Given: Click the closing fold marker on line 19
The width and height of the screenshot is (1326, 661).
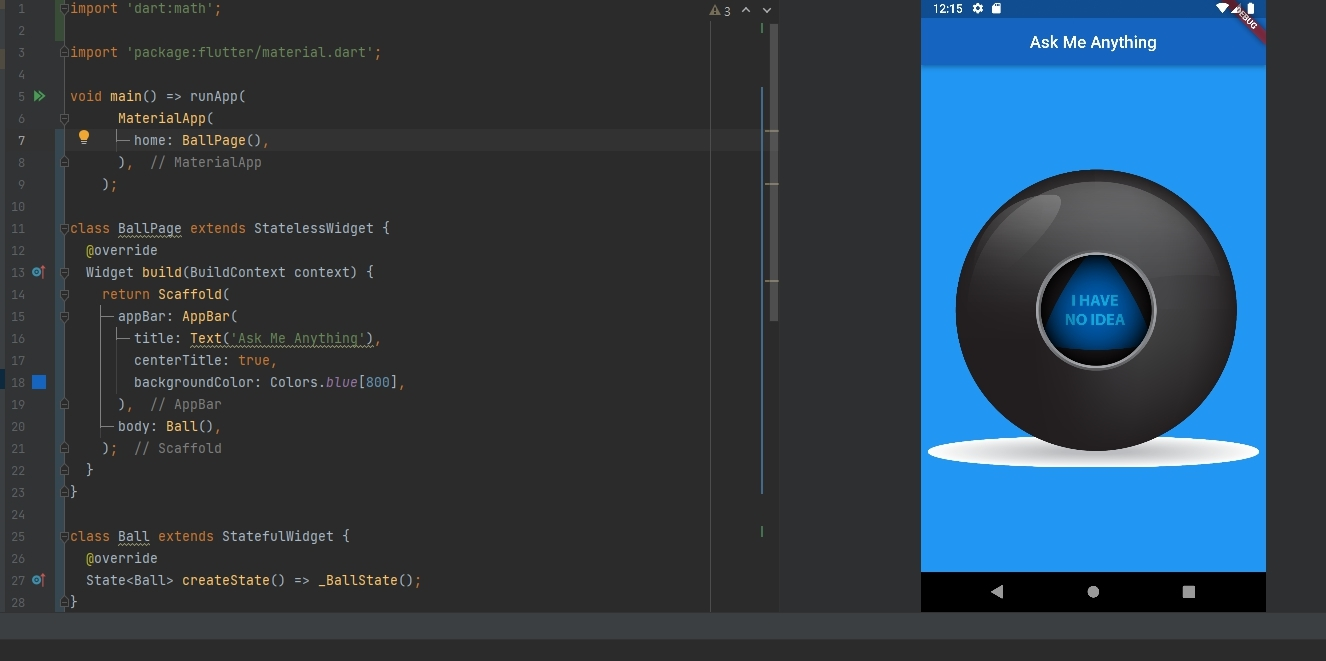Looking at the screenshot, I should 64,404.
